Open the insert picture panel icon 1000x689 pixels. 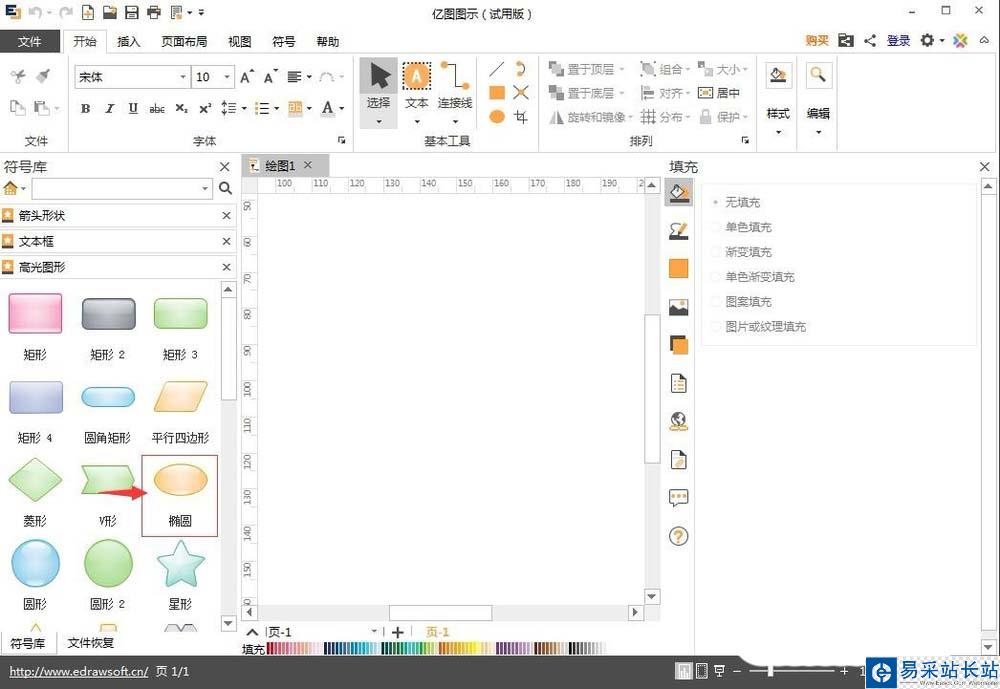(679, 307)
